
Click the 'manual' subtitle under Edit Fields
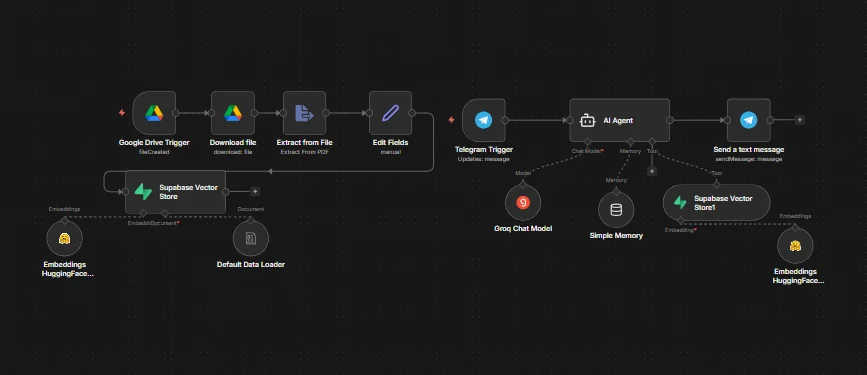pyautogui.click(x=390, y=152)
